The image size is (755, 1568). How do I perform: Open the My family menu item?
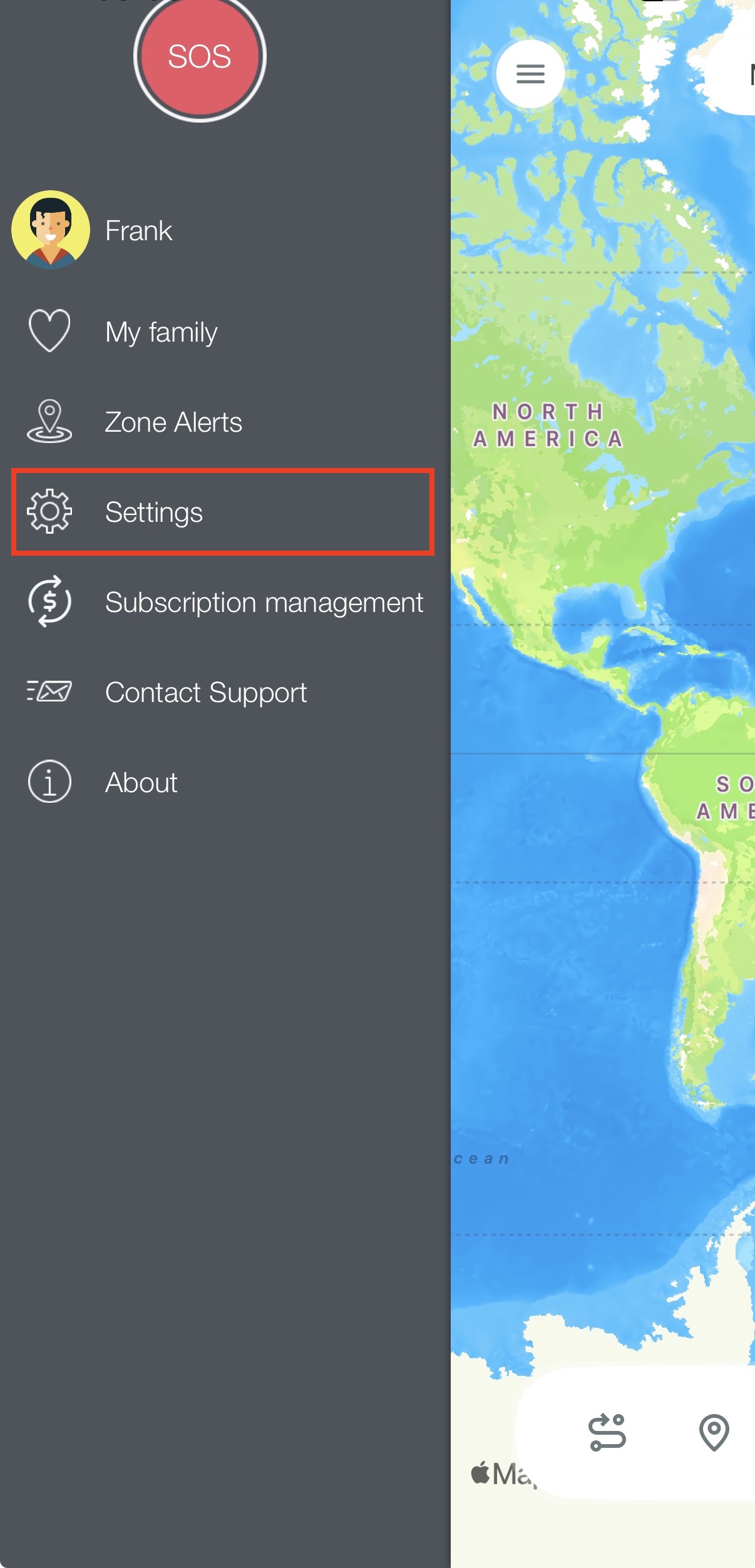click(x=162, y=332)
